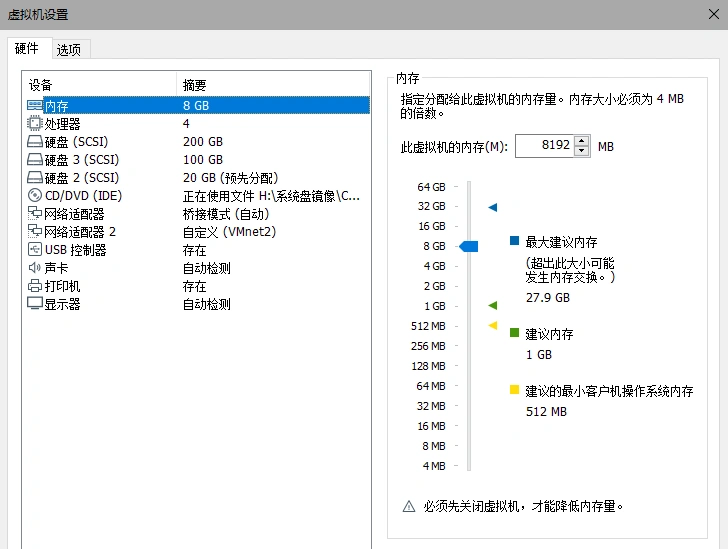The height and width of the screenshot is (549, 728).
Task: Select the 硬盘 3 (SCSI) row label
Action: [x=82, y=160]
